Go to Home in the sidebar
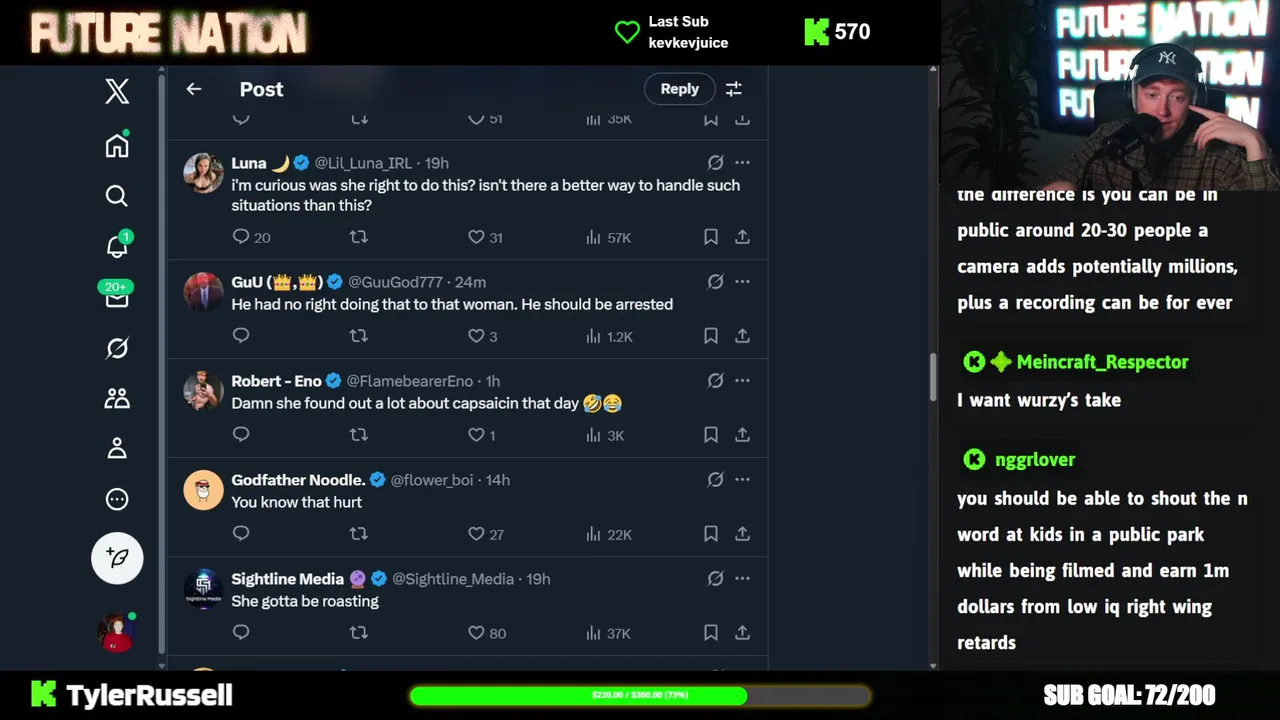The height and width of the screenshot is (720, 1280). pyautogui.click(x=117, y=145)
